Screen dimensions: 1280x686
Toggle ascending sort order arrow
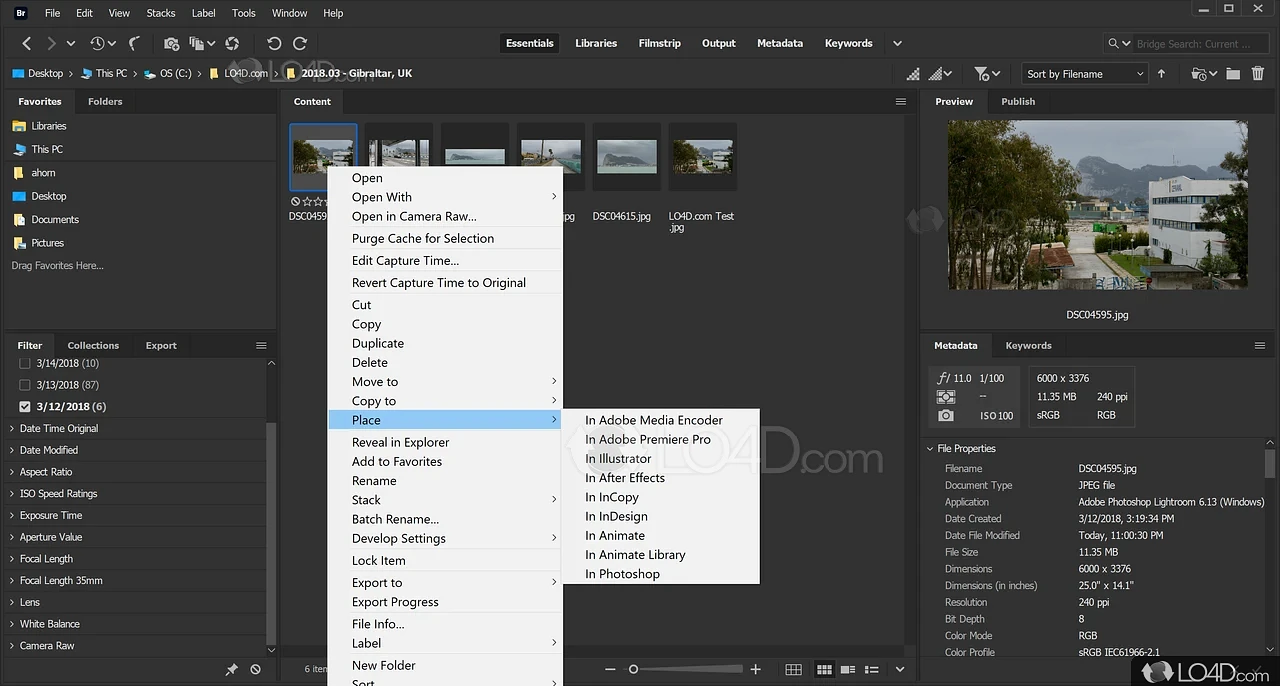pyautogui.click(x=1161, y=74)
